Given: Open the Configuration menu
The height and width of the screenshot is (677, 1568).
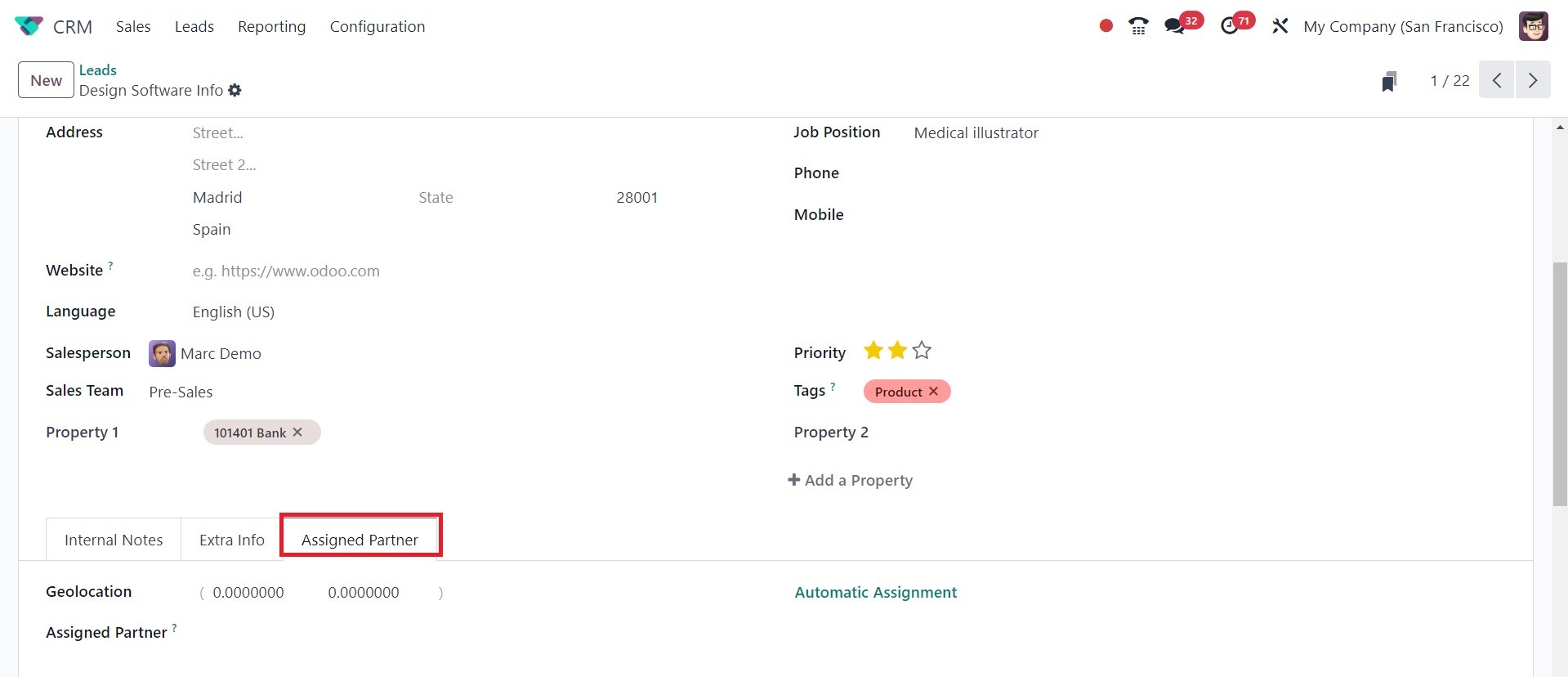Looking at the screenshot, I should tap(377, 27).
